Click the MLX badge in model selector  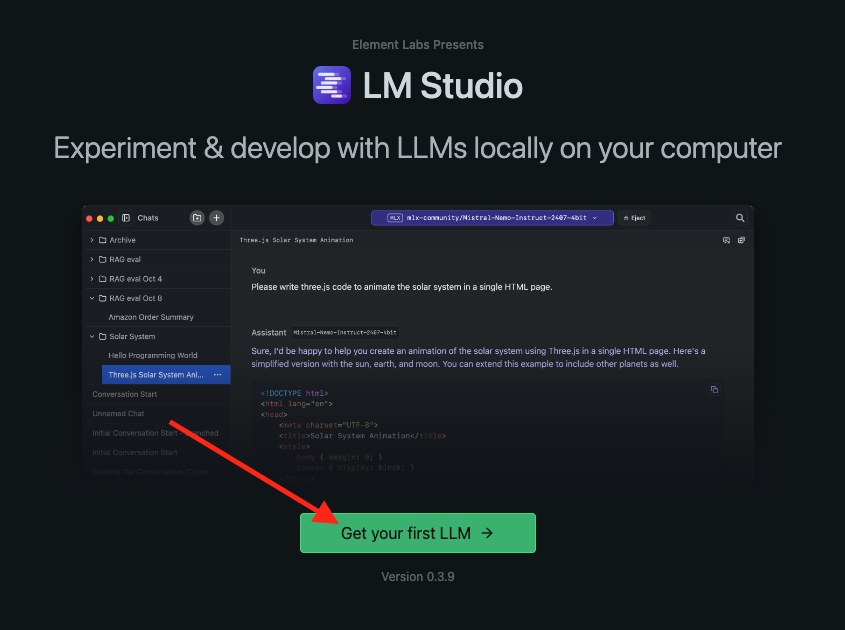click(395, 218)
